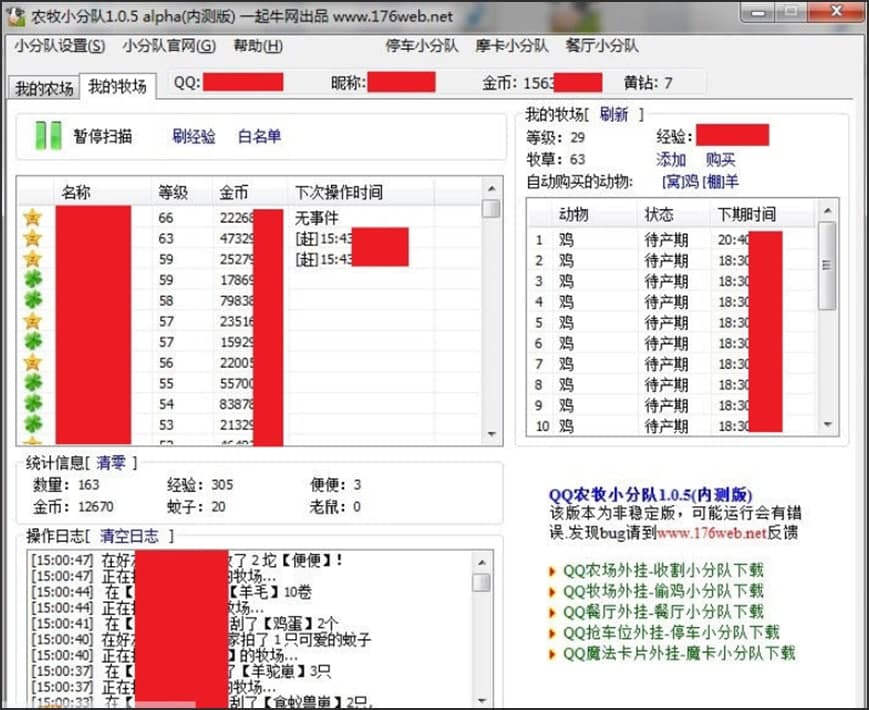Click the 刷经验 link
The width and height of the screenshot is (869, 710).
coord(194,136)
